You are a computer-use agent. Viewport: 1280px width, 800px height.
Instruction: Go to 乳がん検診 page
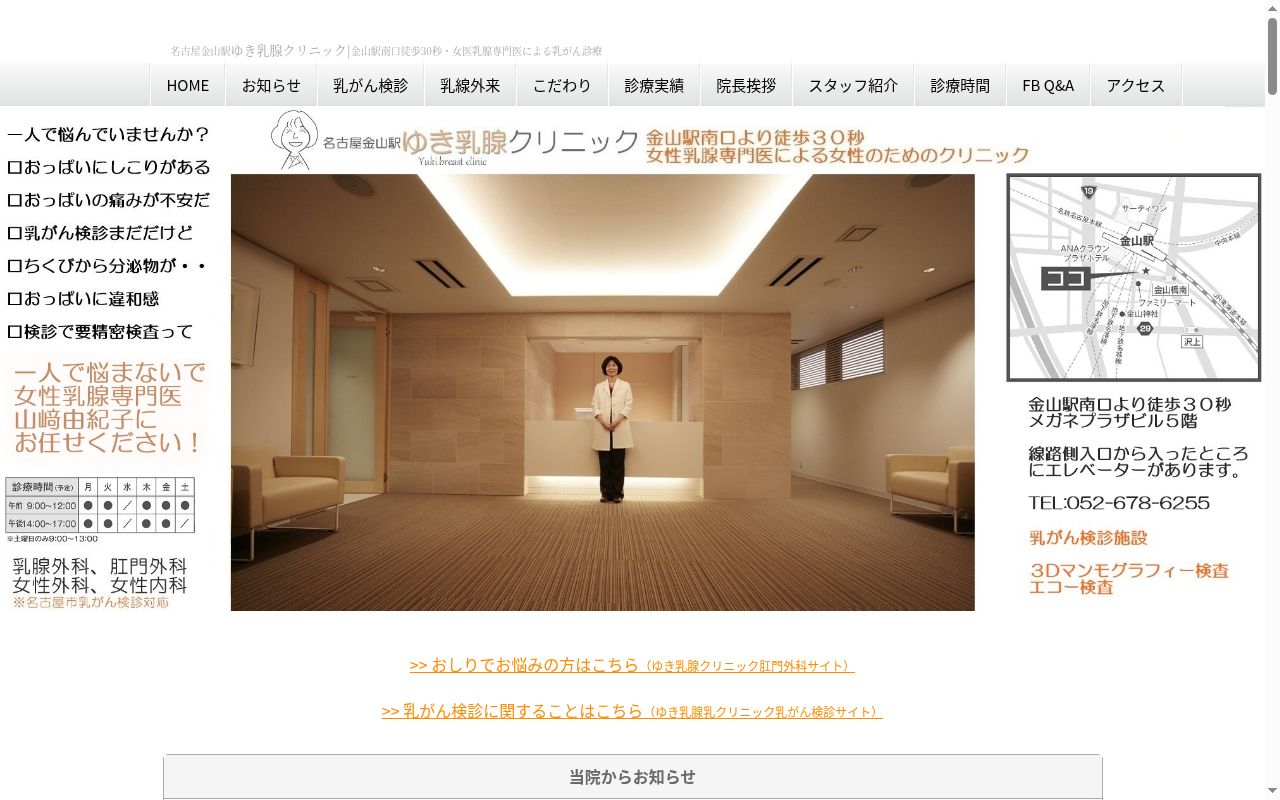(371, 85)
